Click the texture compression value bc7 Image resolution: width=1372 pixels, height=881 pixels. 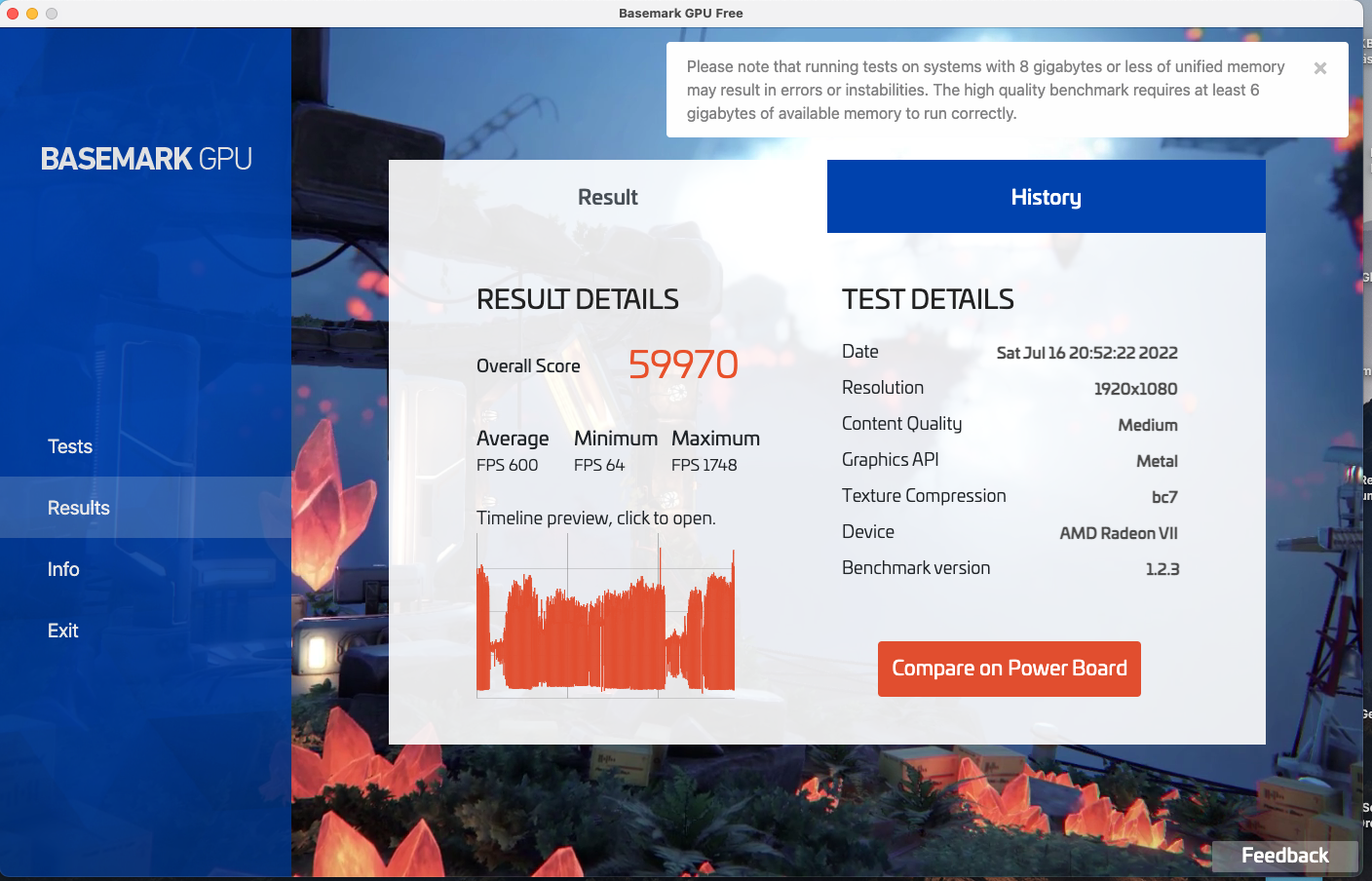tap(1165, 497)
